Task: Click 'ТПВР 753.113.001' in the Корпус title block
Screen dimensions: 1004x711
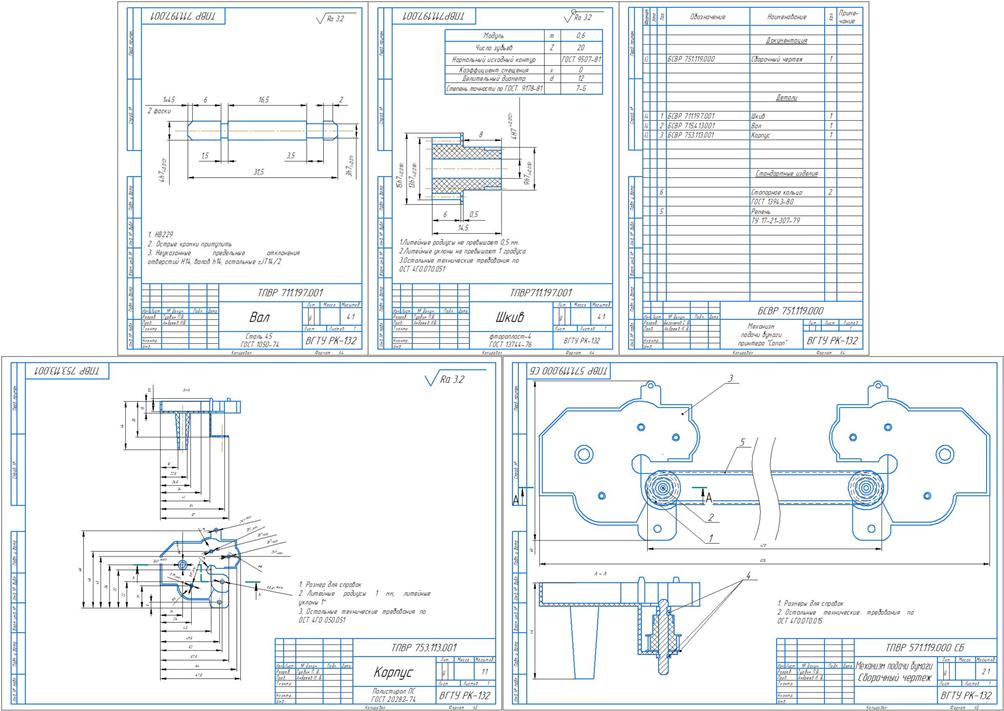Action: 423,647
